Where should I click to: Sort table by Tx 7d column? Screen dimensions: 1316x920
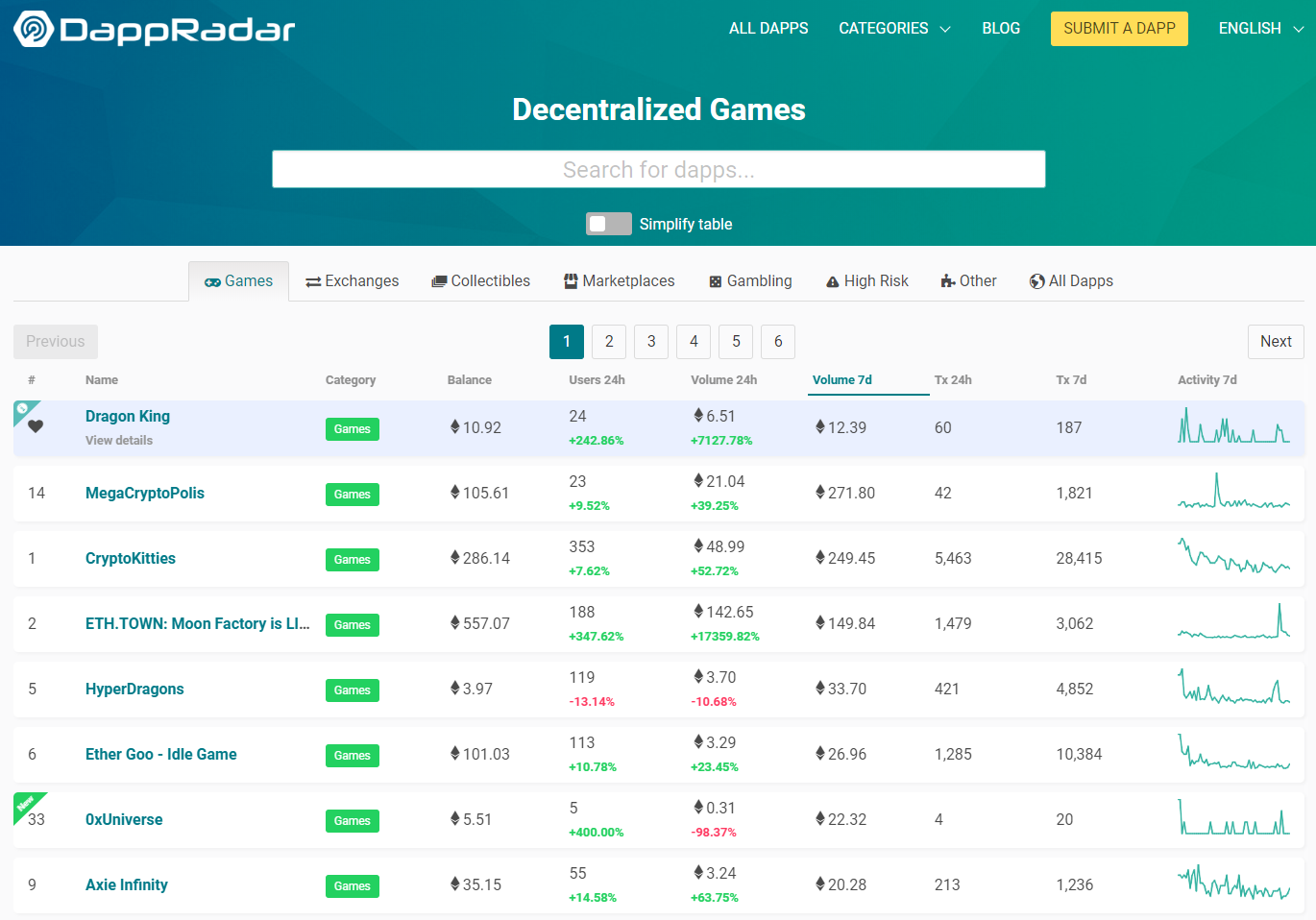pyautogui.click(x=1071, y=380)
